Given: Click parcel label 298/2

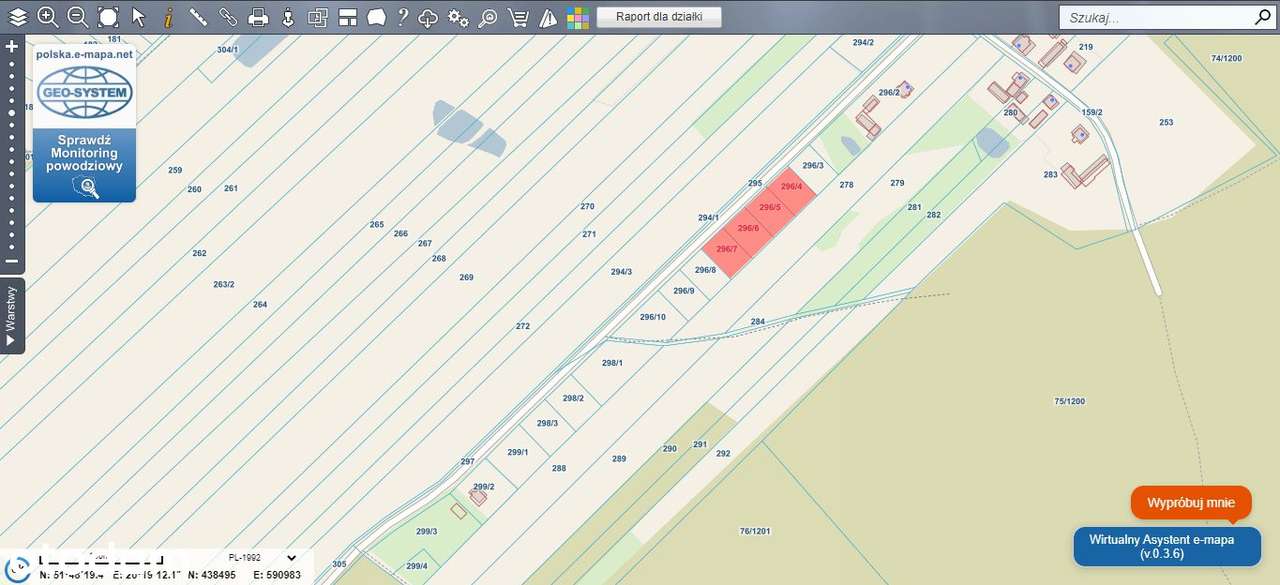Looking at the screenshot, I should tap(572, 398).
